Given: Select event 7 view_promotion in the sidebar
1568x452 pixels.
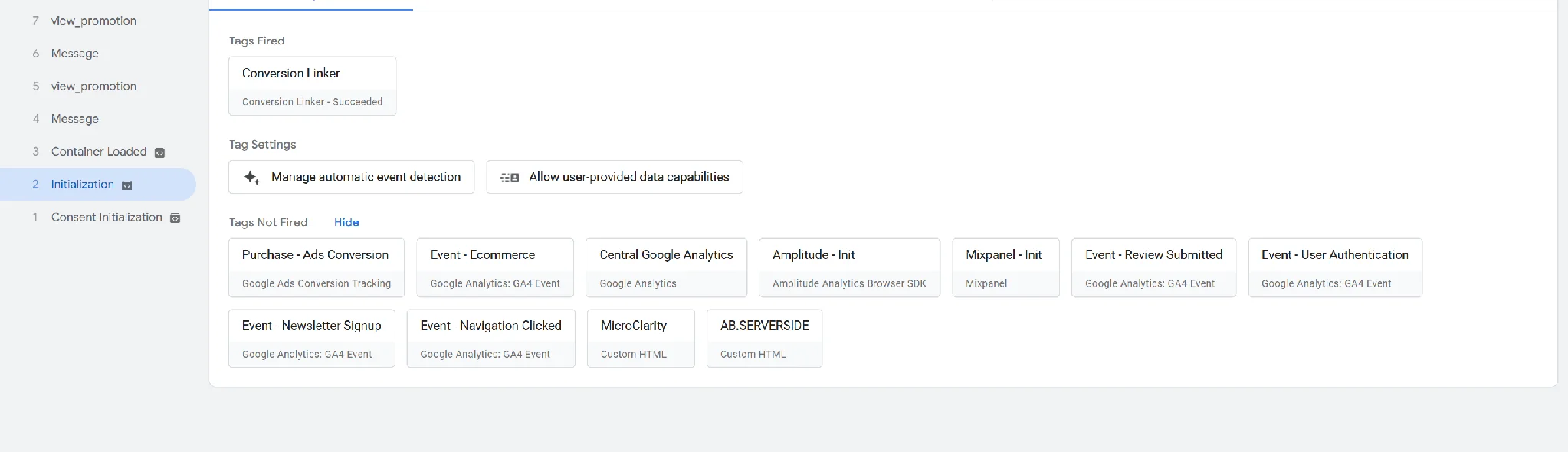Looking at the screenshot, I should pyautogui.click(x=98, y=21).
